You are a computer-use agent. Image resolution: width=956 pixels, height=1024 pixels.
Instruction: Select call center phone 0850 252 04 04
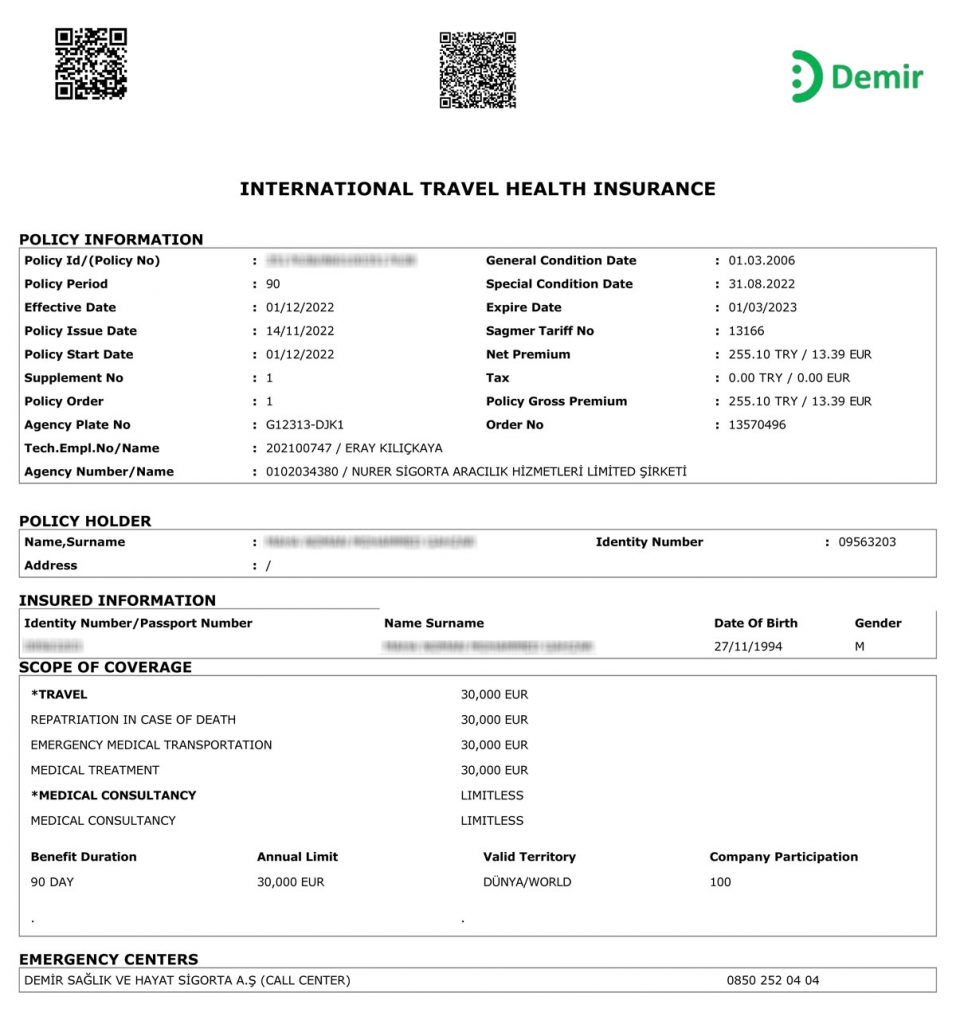click(x=773, y=981)
